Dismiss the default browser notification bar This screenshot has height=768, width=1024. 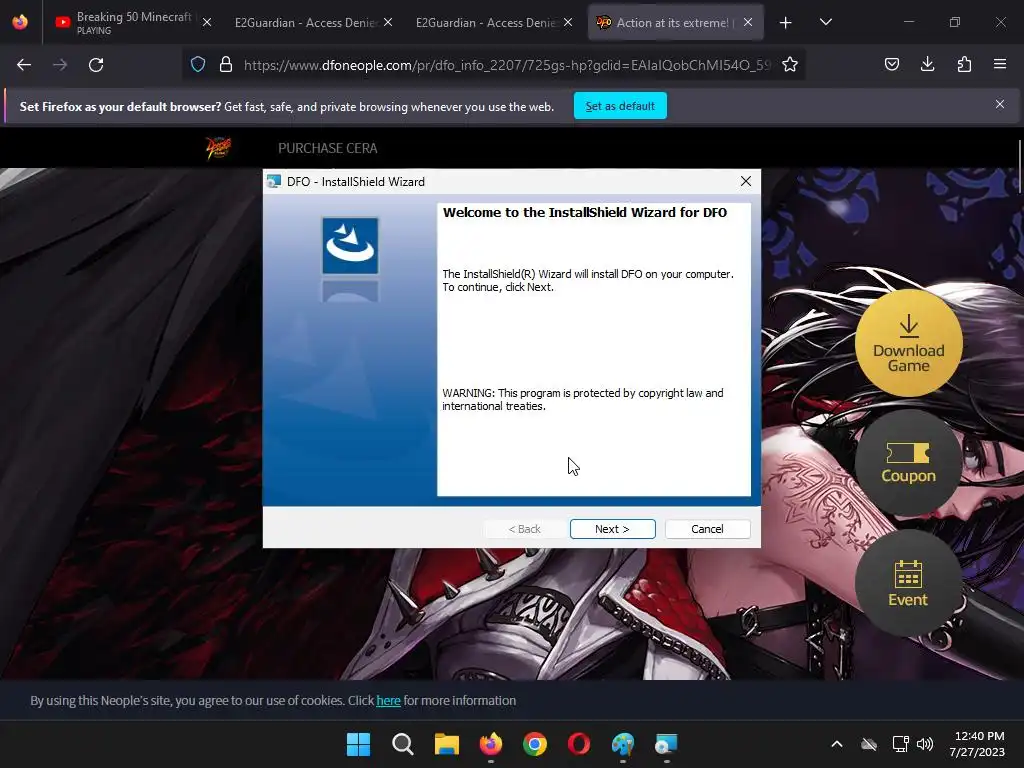click(1000, 104)
